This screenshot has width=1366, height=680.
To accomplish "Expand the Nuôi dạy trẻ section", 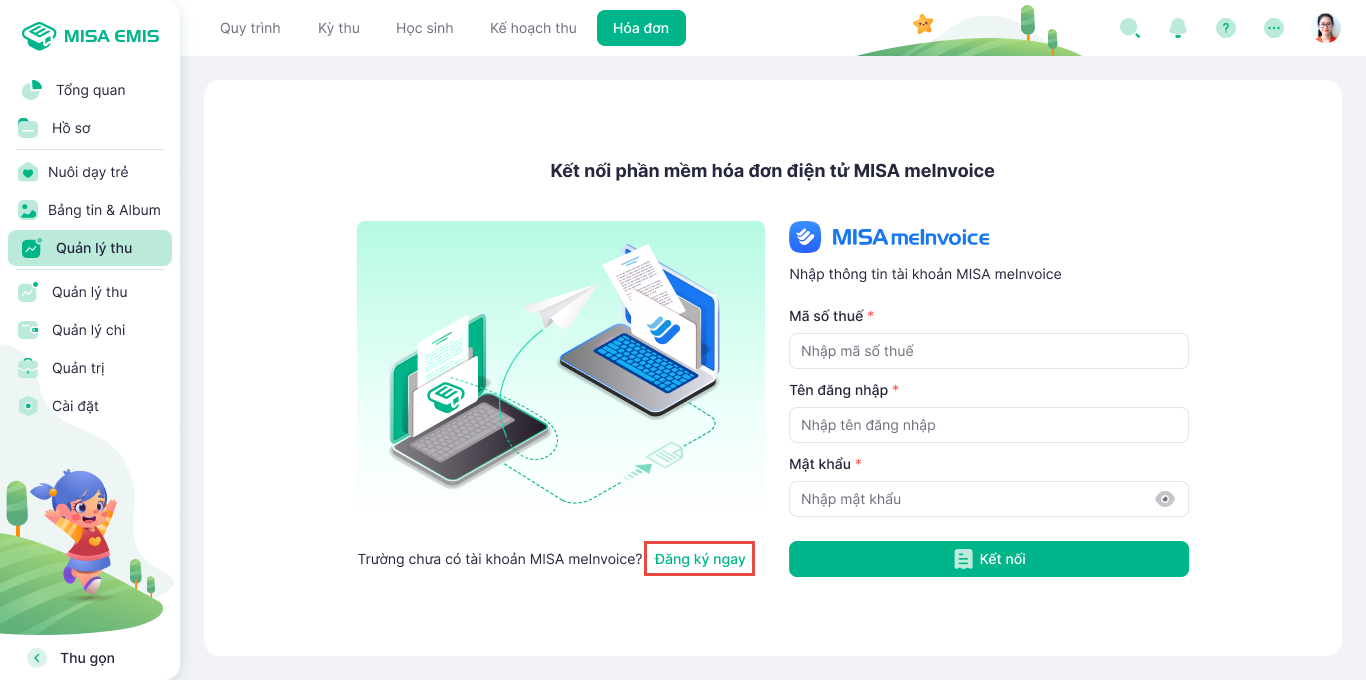I will tap(90, 172).
